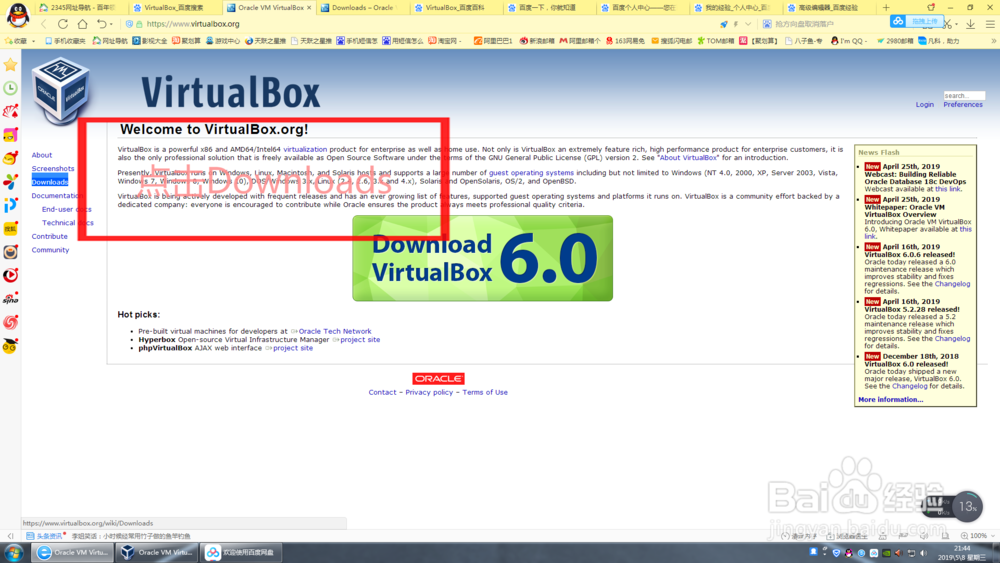Open a new tab with the plus icon
This screenshot has height=563, width=1000.
click(x=886, y=8)
